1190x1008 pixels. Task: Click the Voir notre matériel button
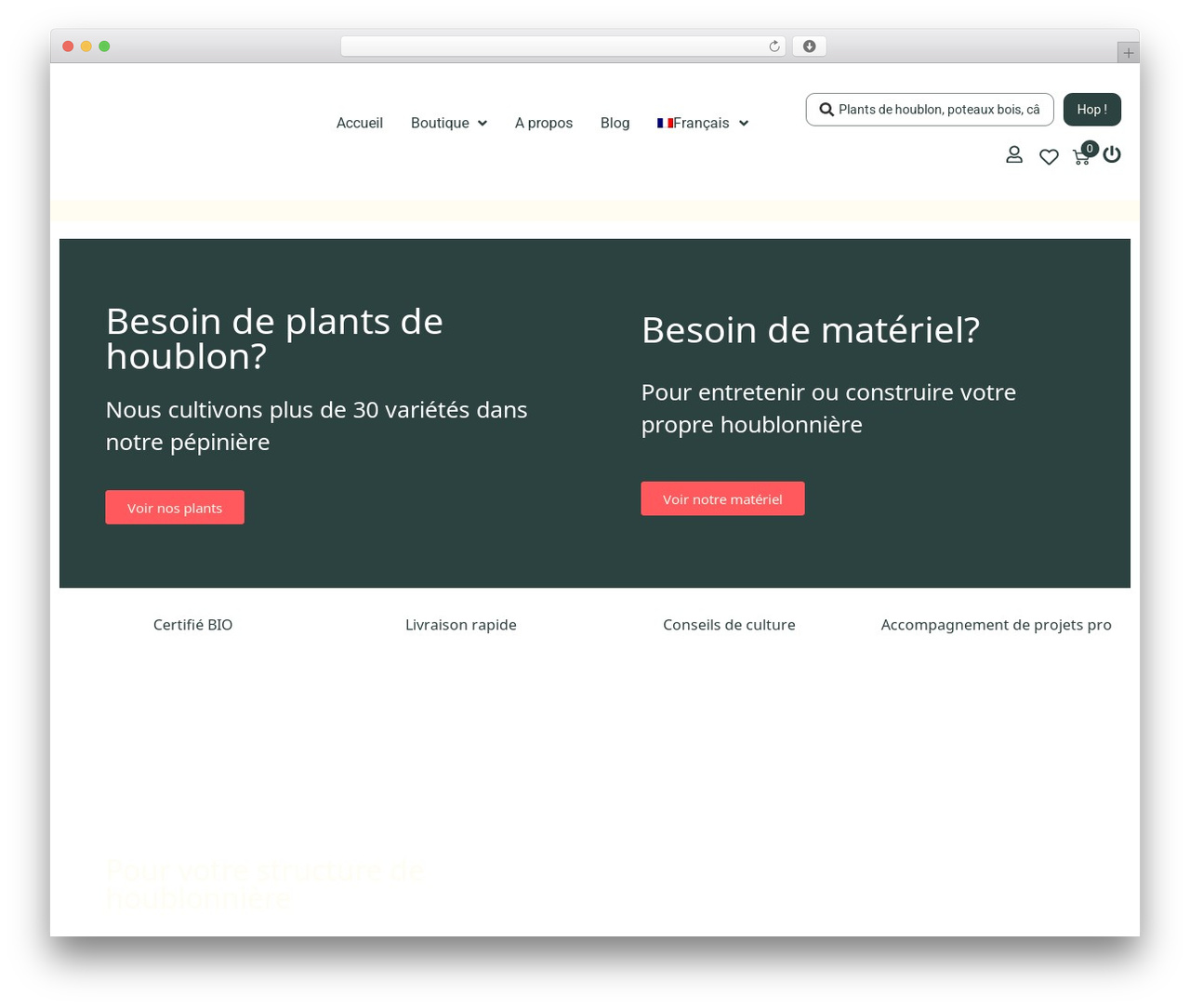(722, 499)
